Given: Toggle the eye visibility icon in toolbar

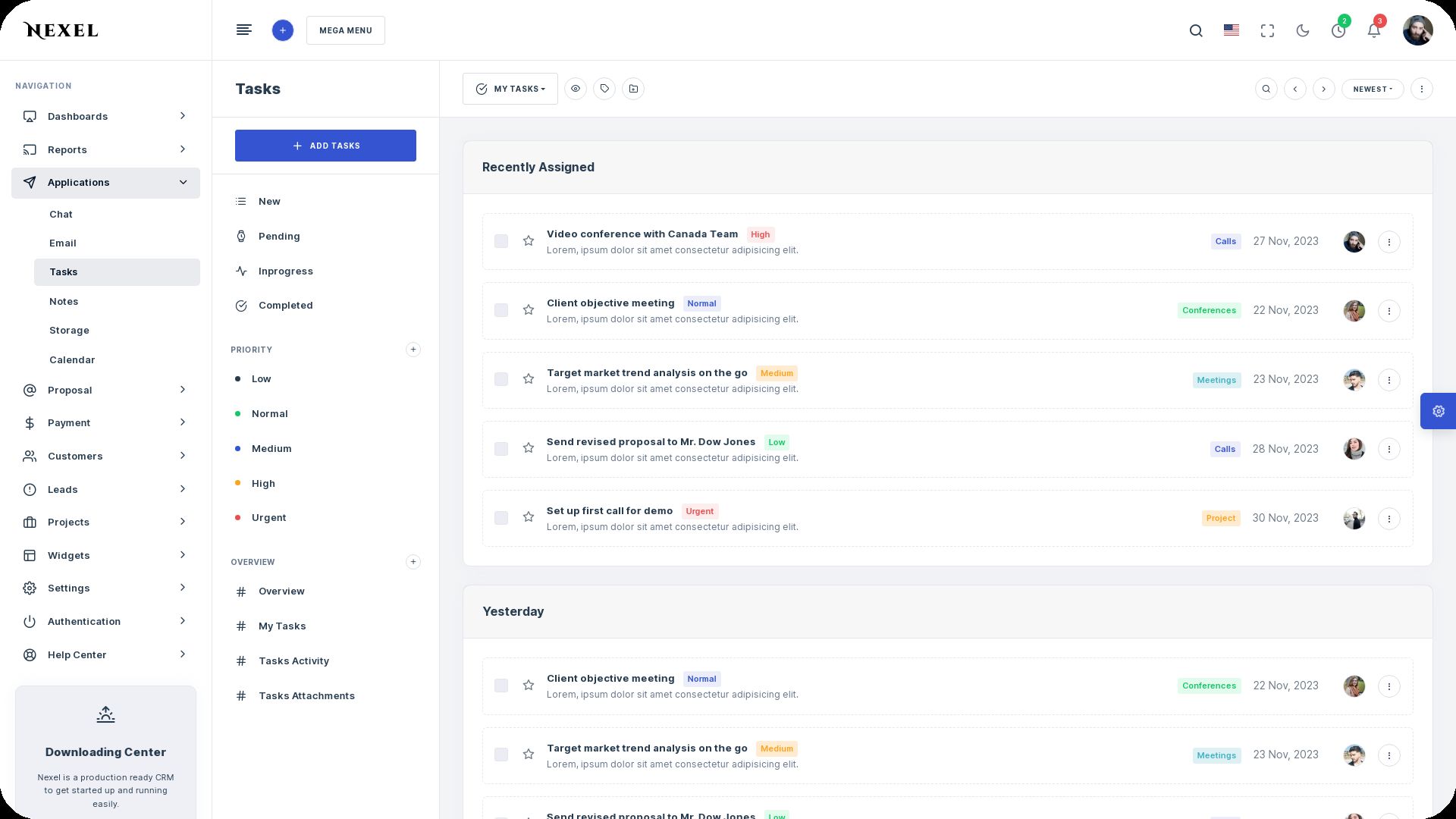Looking at the screenshot, I should (x=576, y=89).
